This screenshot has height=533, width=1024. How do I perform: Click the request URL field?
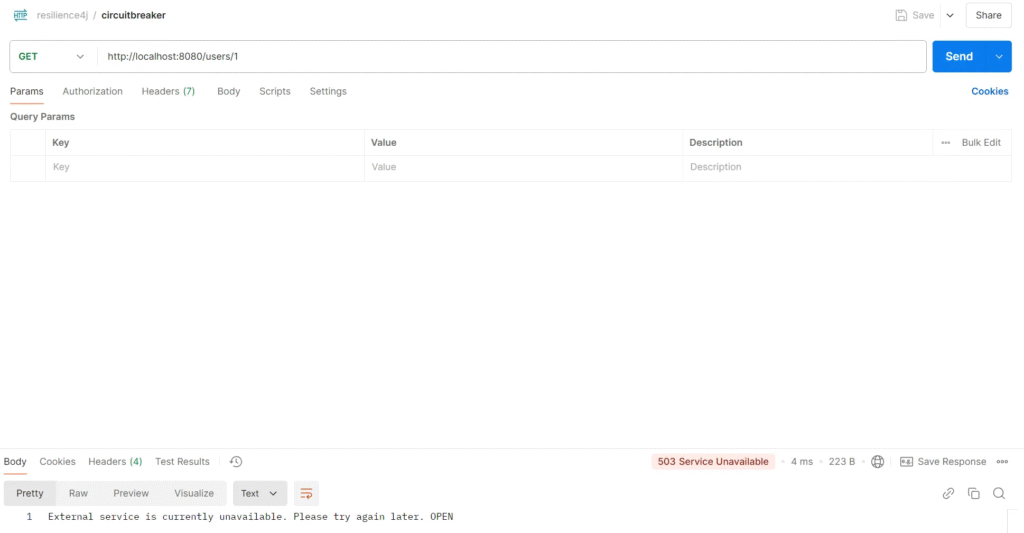512,57
